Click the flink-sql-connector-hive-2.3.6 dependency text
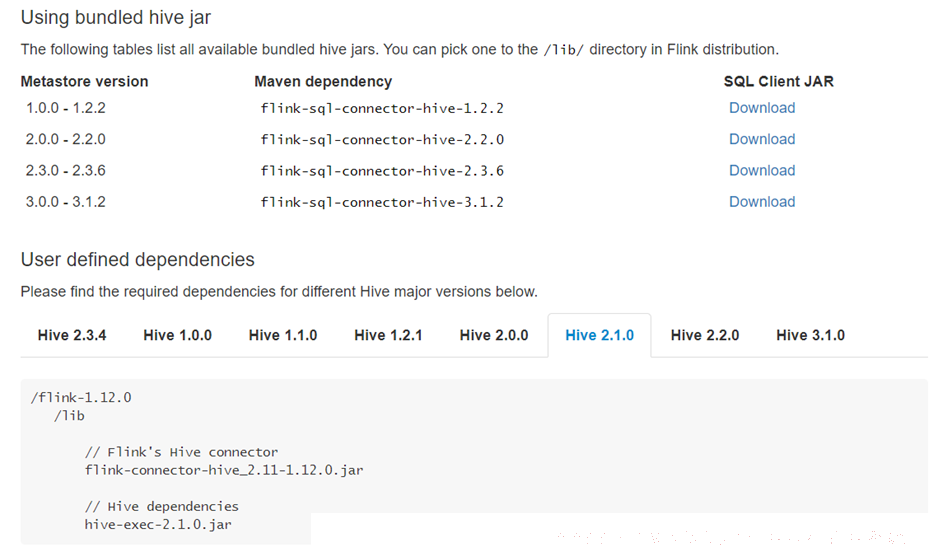The height and width of the screenshot is (552, 933). 382,171
